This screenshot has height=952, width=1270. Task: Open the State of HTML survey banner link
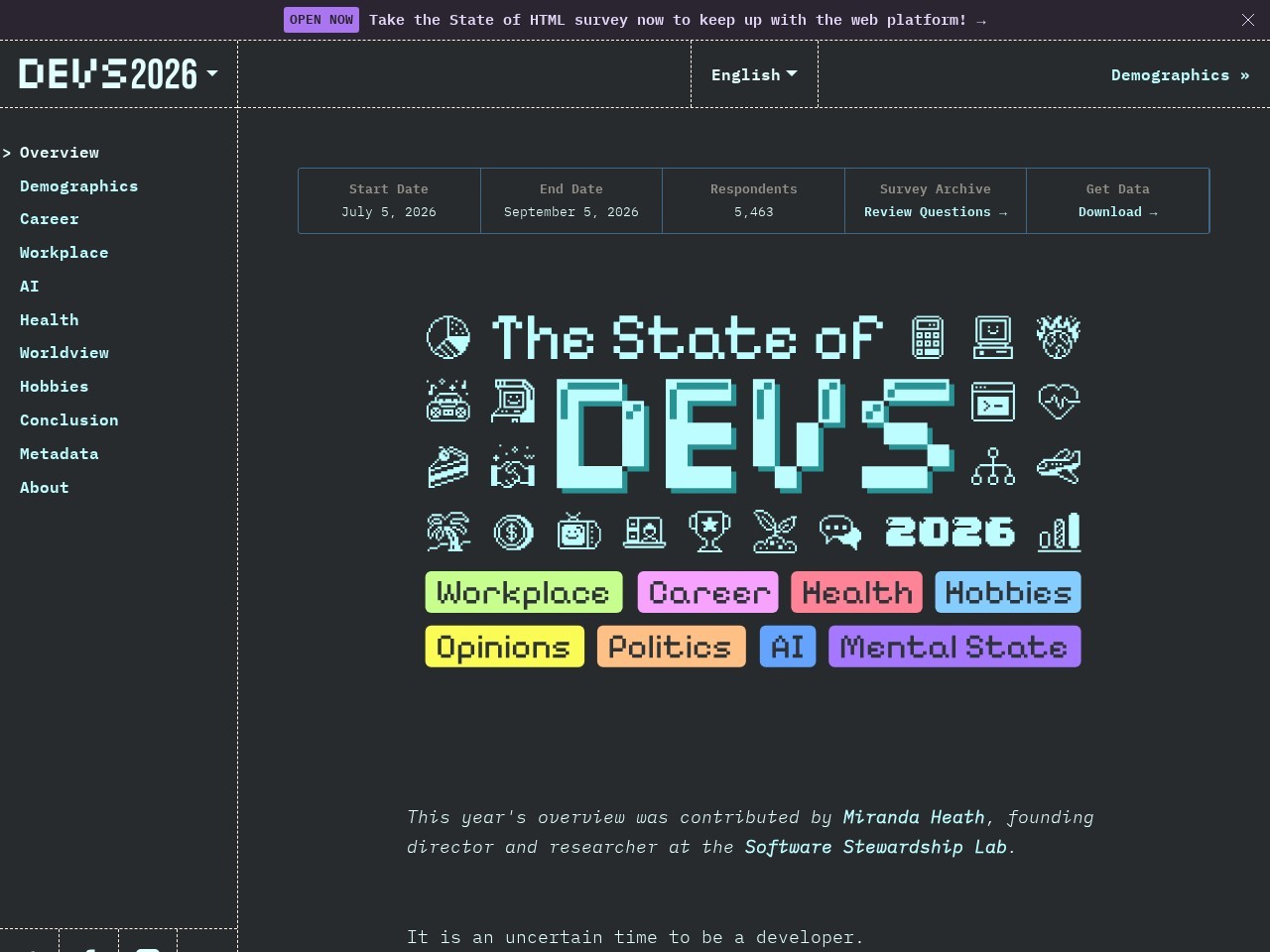[x=678, y=20]
